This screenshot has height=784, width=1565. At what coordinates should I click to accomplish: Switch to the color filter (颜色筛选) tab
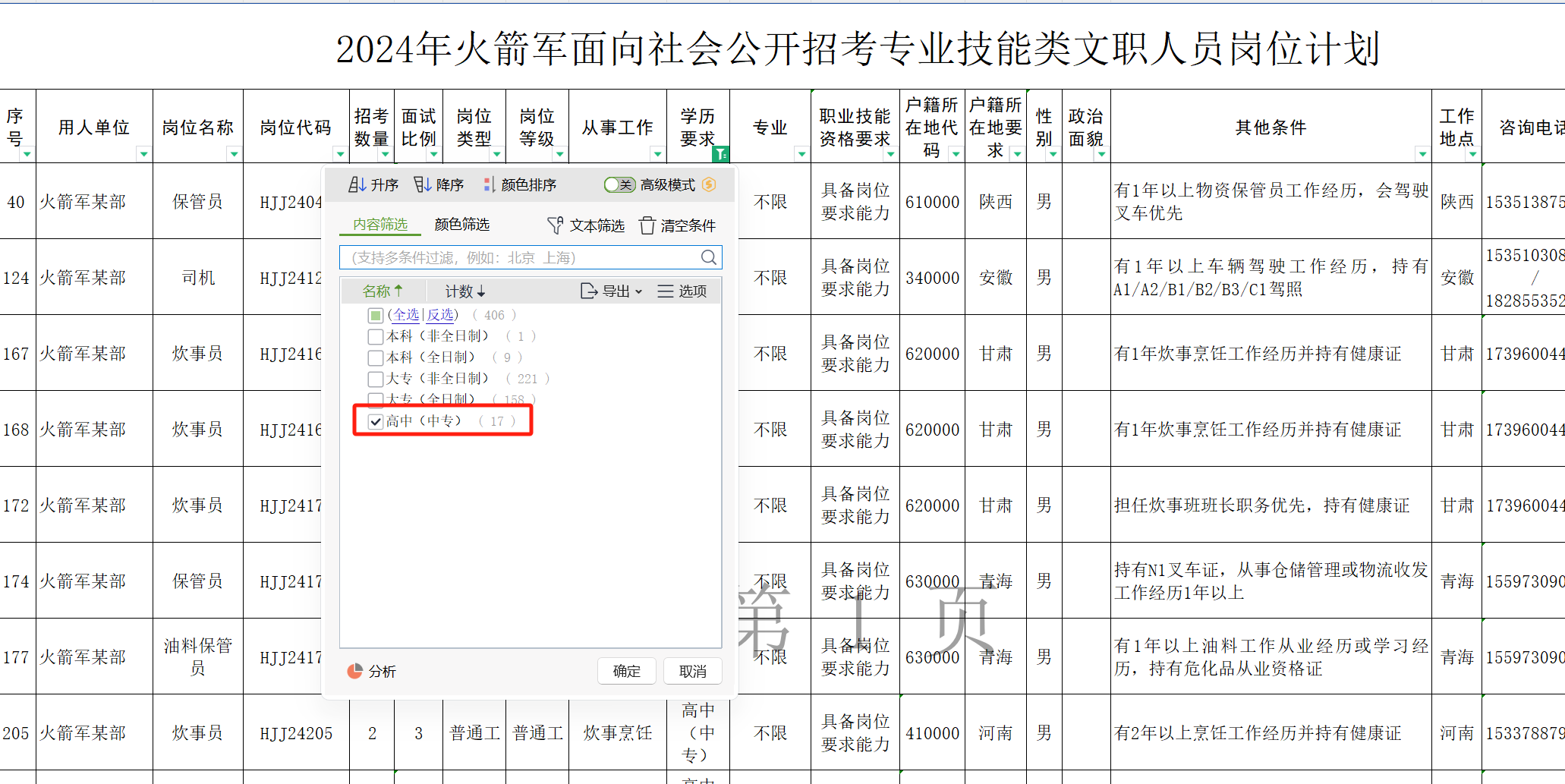[x=461, y=225]
